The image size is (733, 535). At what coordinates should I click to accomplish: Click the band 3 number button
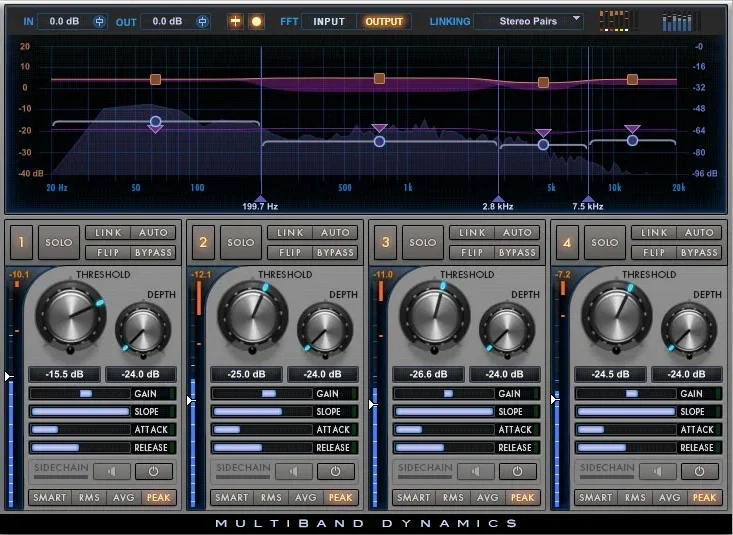[x=385, y=242]
